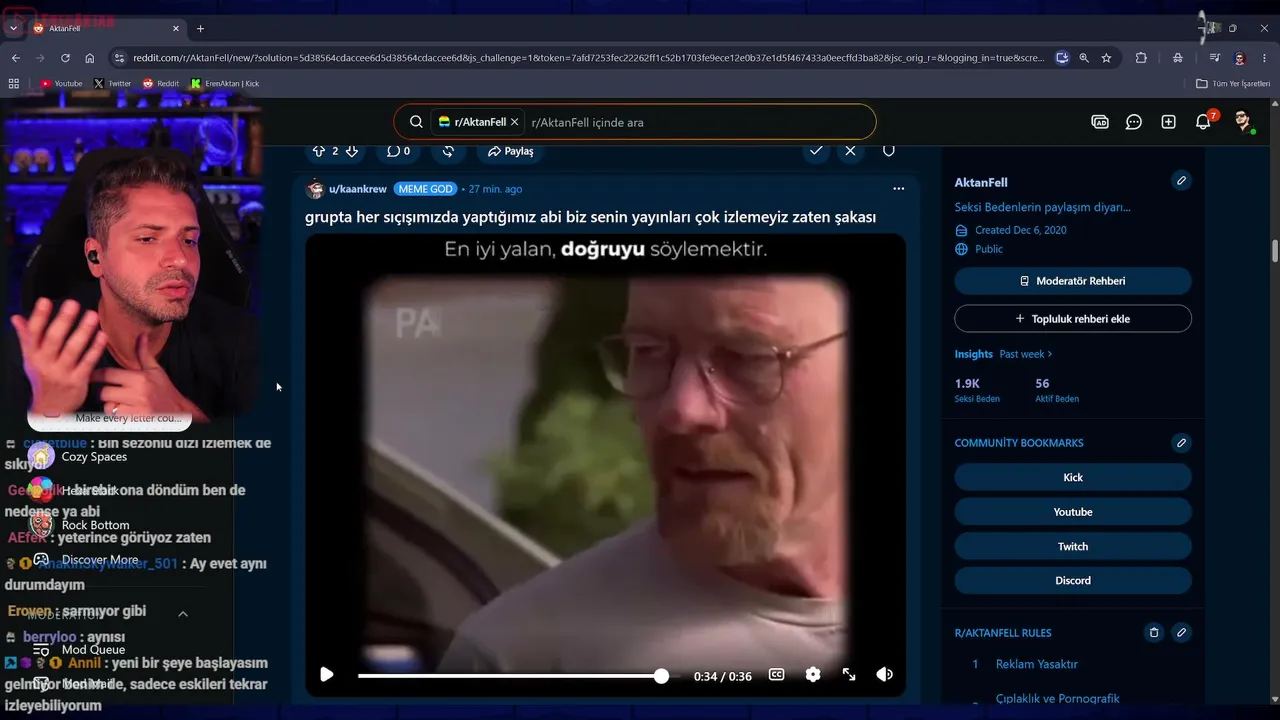Image resolution: width=1280 pixels, height=720 pixels.
Task: Play the Breaking Bad meme video
Action: click(326, 675)
